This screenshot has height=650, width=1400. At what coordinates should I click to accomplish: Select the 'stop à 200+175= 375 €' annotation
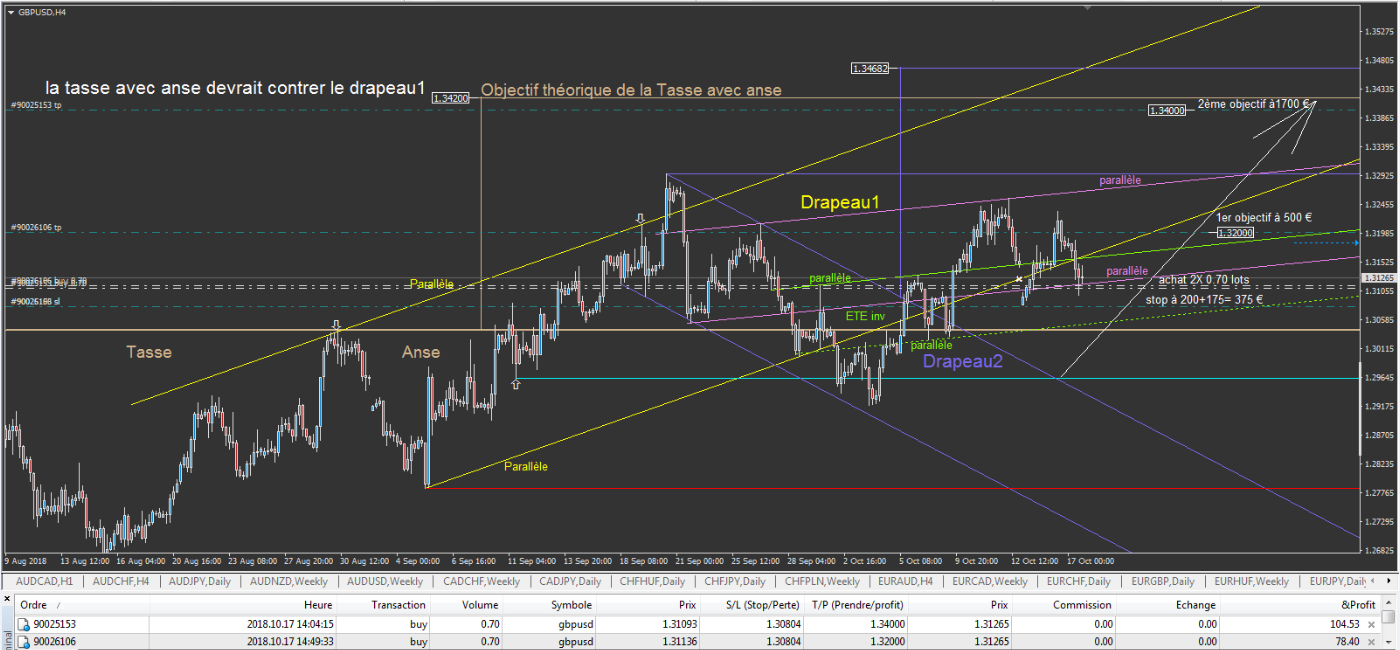[1203, 298]
